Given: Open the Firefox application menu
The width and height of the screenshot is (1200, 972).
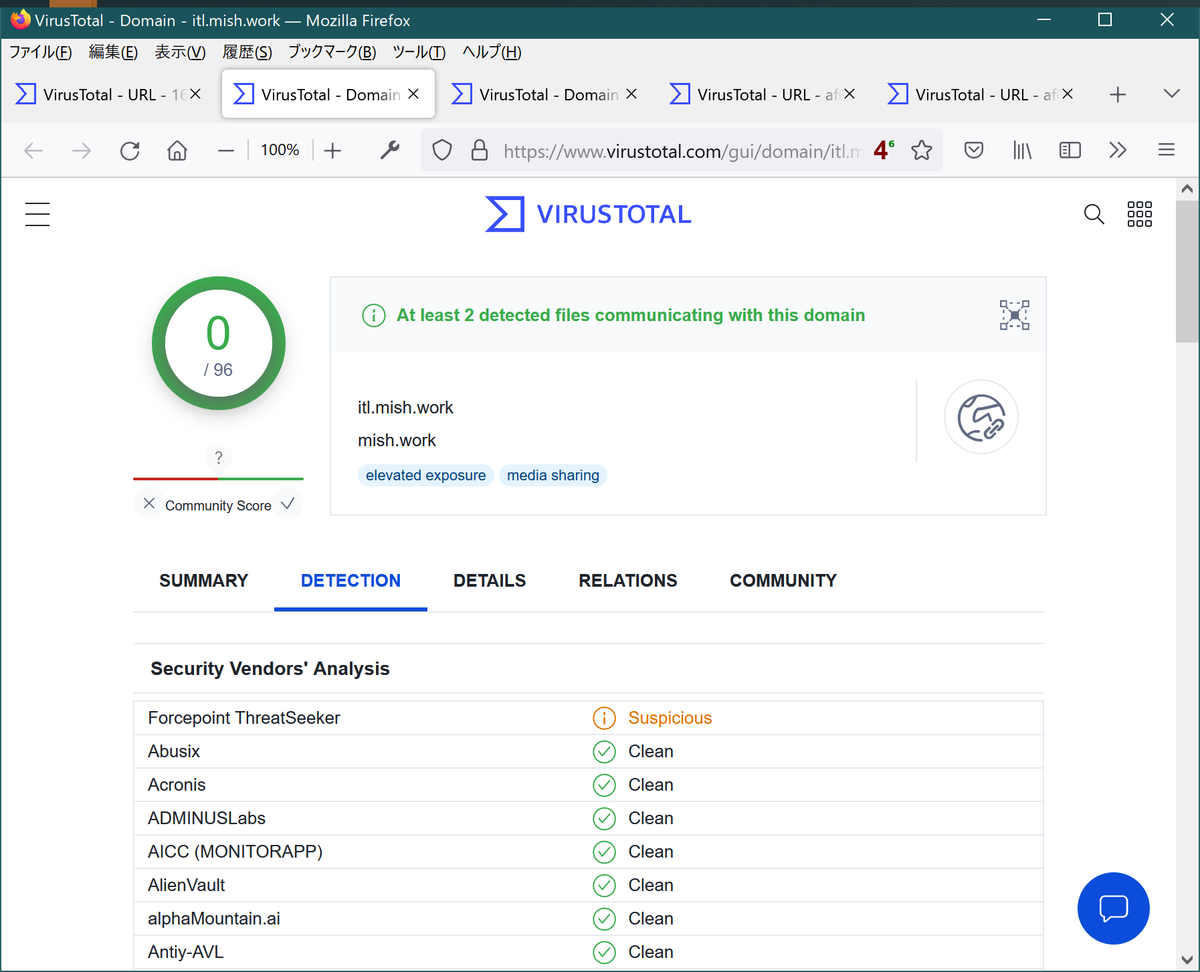Looking at the screenshot, I should [x=1166, y=150].
